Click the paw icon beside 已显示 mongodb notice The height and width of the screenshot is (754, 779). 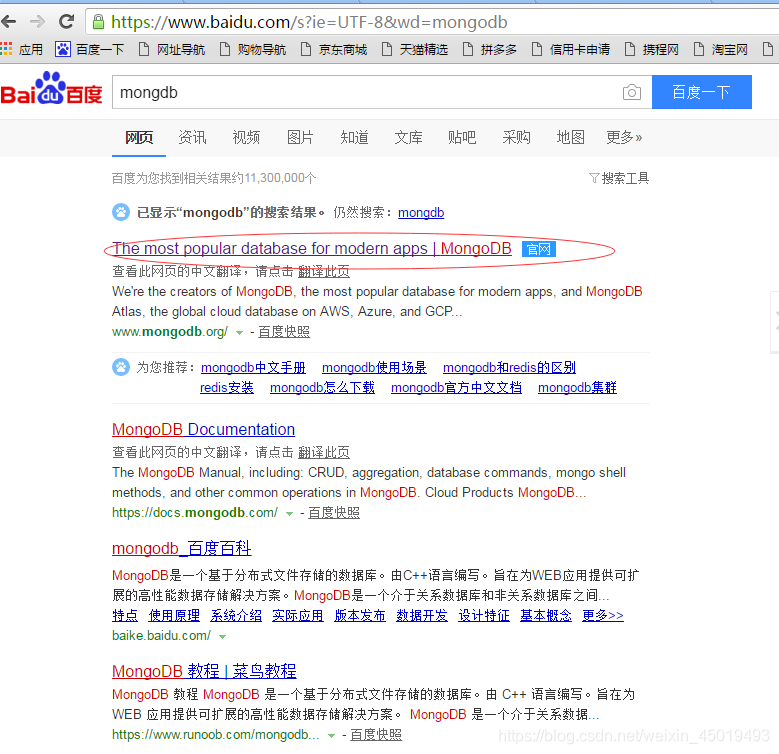click(121, 212)
